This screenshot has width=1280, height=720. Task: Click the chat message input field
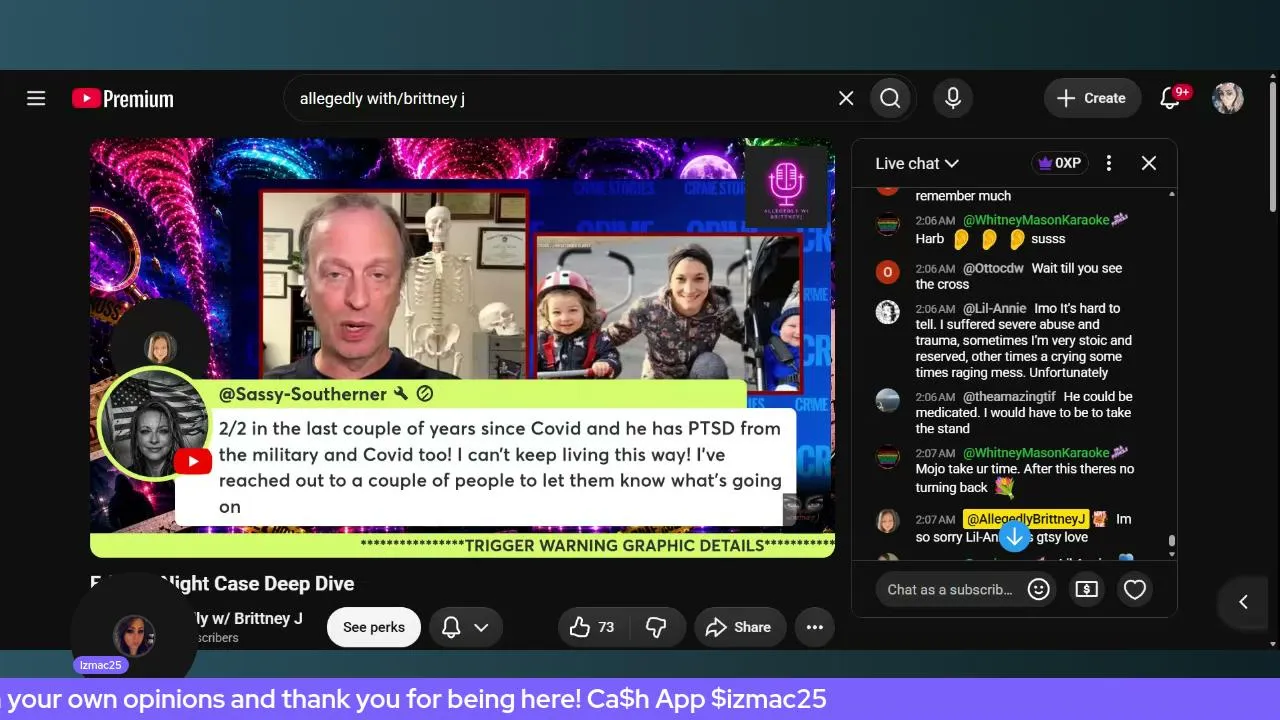click(x=950, y=590)
